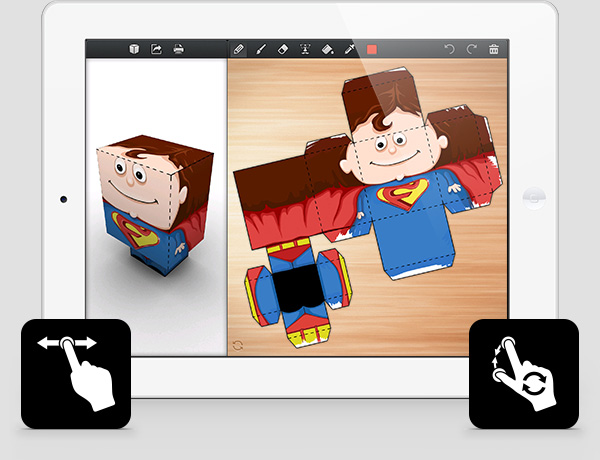Undo the last drawing action
Screen dimensions: 600x460
pos(450,48)
